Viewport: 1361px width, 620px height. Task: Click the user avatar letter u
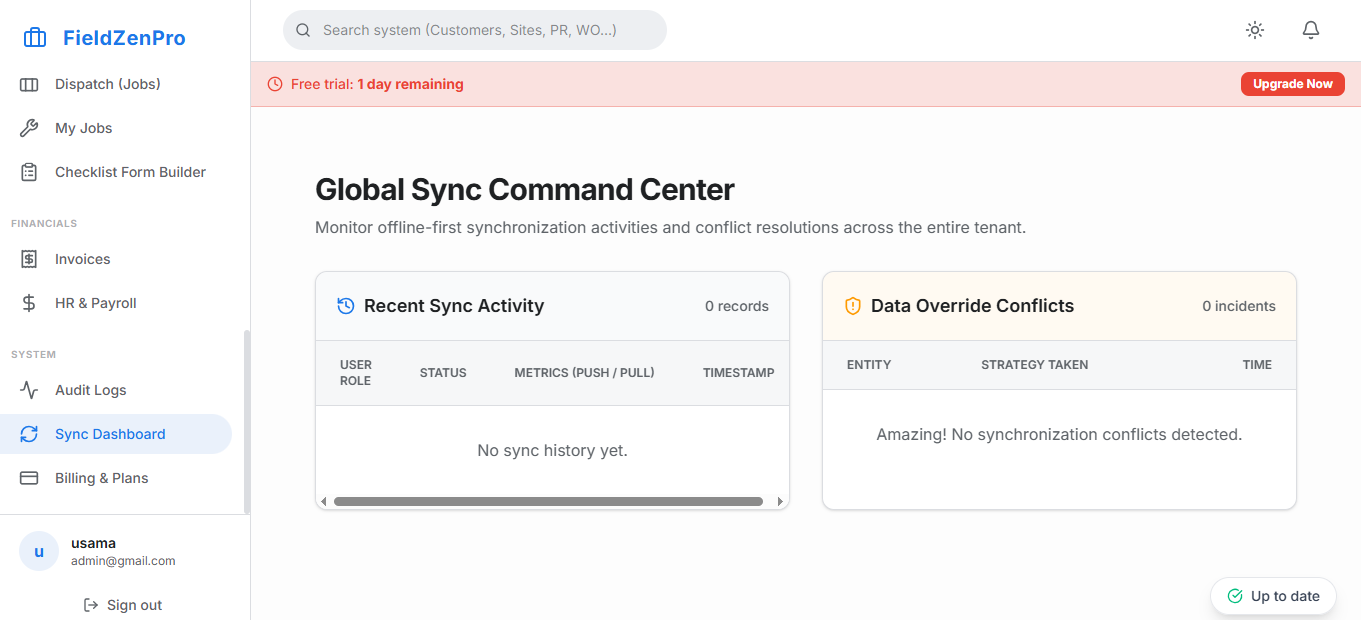(x=39, y=551)
